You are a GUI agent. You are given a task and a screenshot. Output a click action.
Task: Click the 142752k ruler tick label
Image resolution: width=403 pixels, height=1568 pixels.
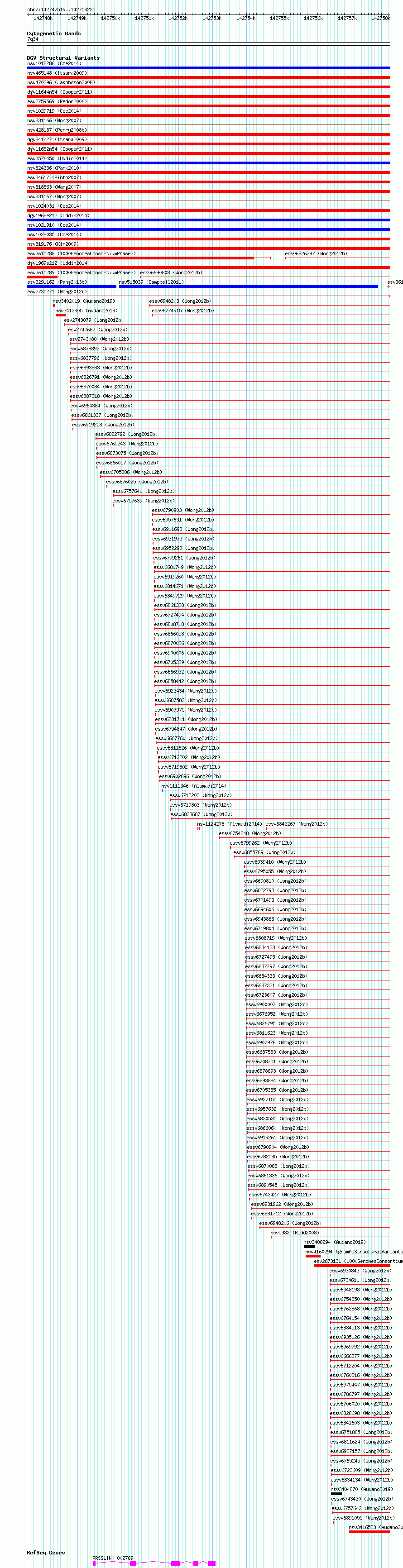[x=178, y=18]
